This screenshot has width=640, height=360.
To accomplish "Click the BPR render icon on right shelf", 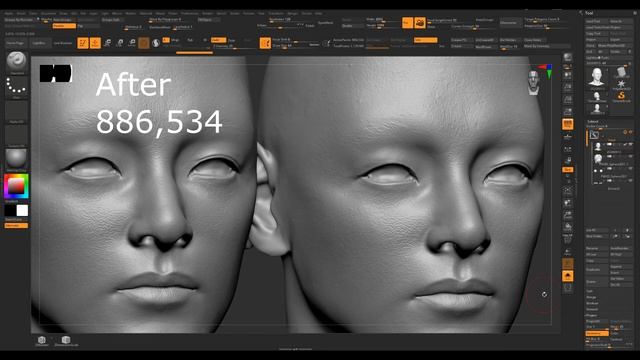I will (x=568, y=57).
